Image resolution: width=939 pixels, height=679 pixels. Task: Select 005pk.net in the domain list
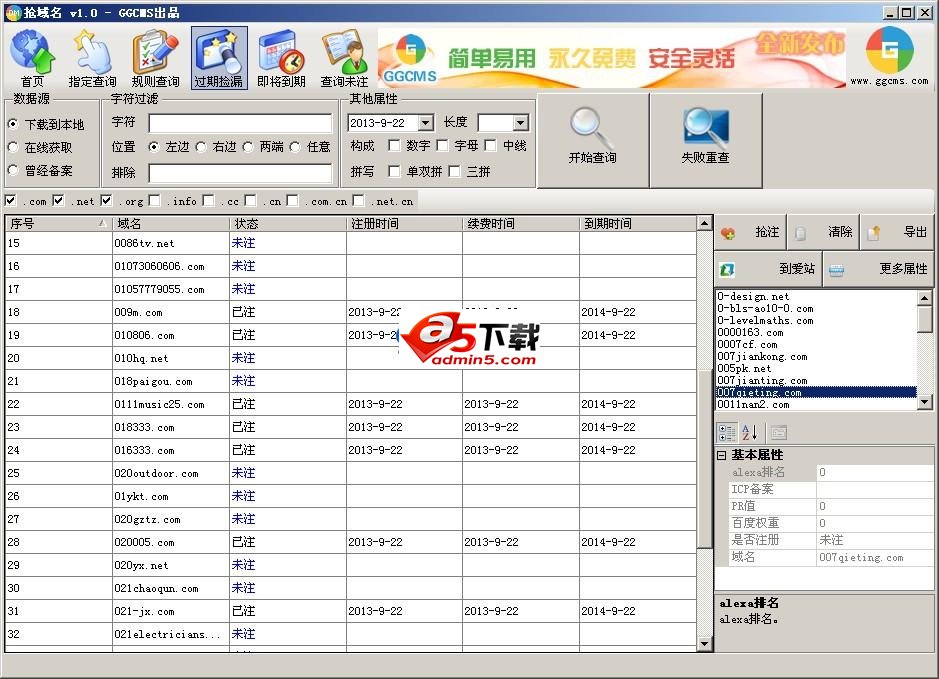tap(816, 369)
